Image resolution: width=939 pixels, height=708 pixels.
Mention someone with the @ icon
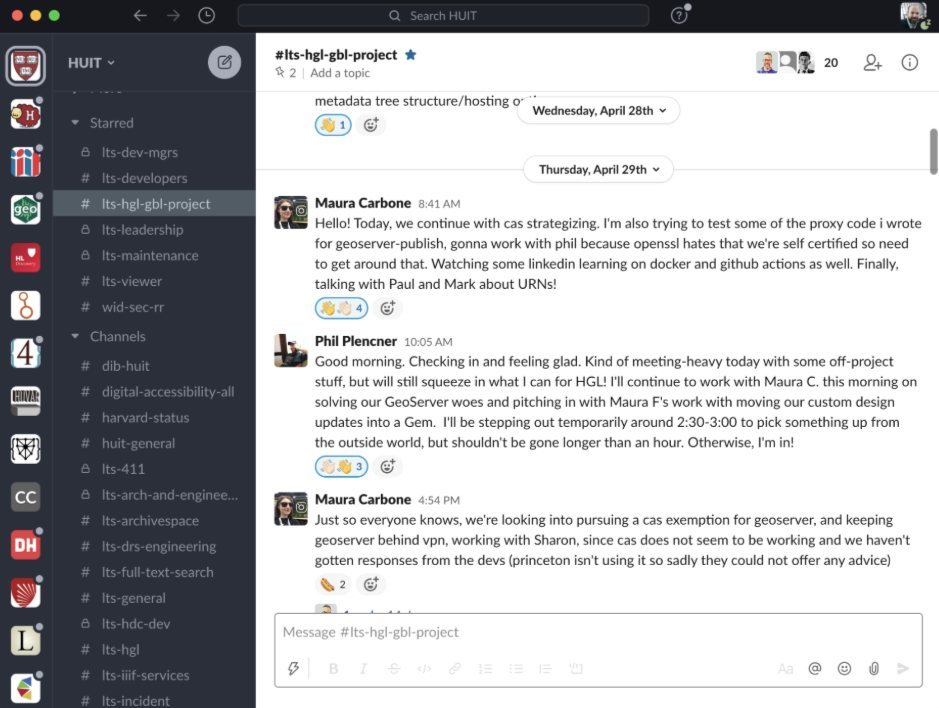pos(814,668)
